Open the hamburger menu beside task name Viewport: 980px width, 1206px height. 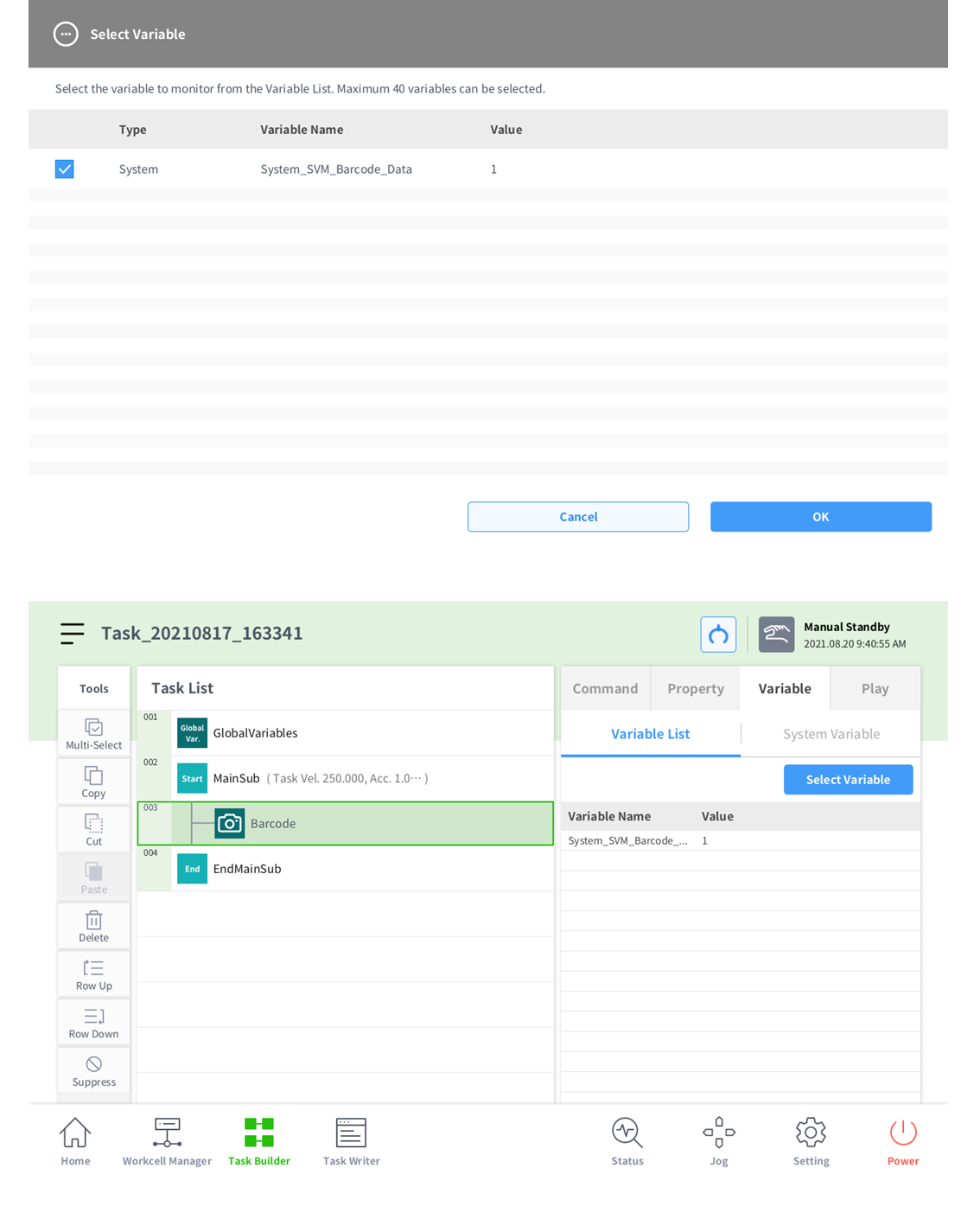[73, 634]
